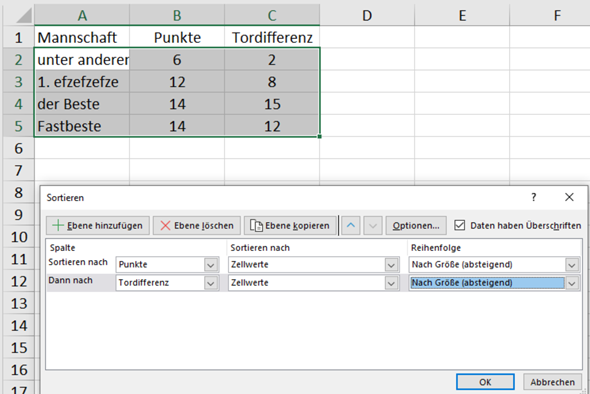590x394 pixels.
Task: Click the Punkte value 14 in row 4
Action: [x=177, y=104]
